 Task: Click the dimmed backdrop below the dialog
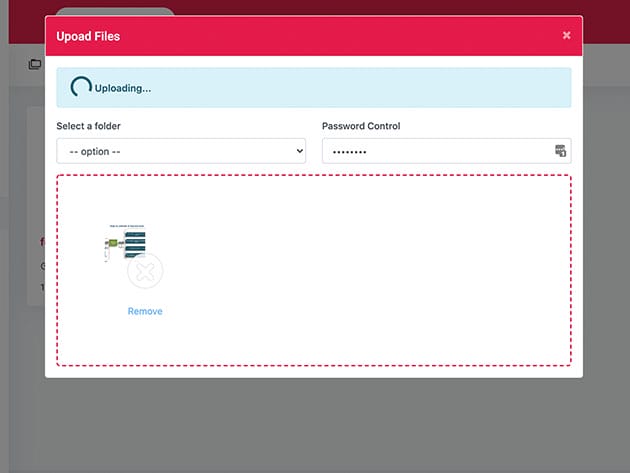pyautogui.click(x=315, y=425)
